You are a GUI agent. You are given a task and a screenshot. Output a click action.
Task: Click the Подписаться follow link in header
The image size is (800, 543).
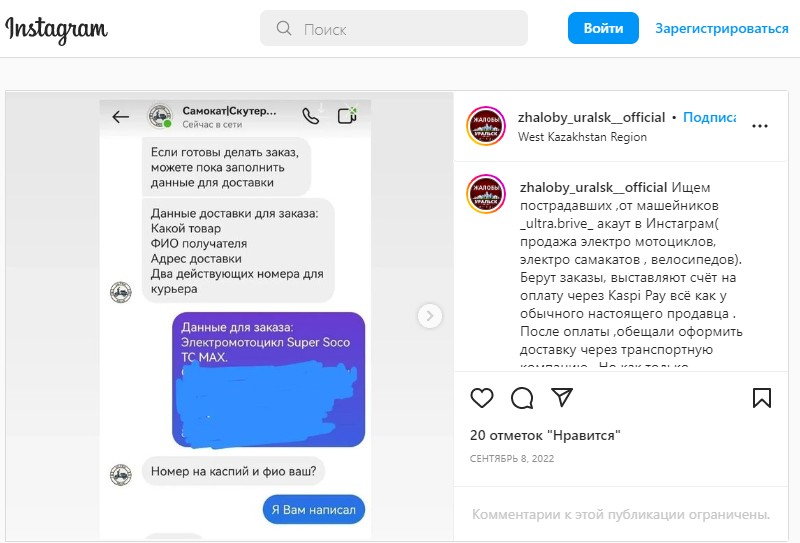point(709,117)
